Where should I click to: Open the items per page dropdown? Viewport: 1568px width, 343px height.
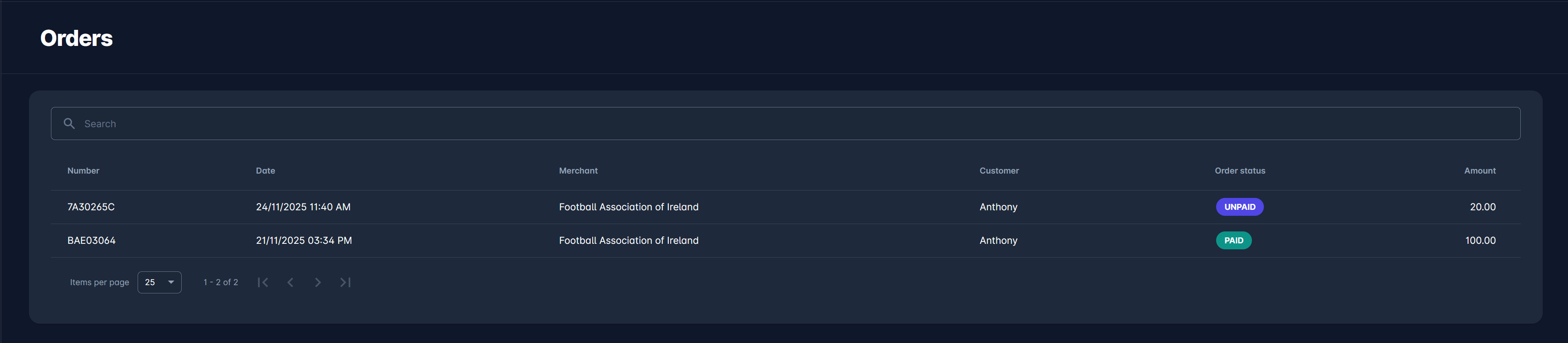click(160, 282)
